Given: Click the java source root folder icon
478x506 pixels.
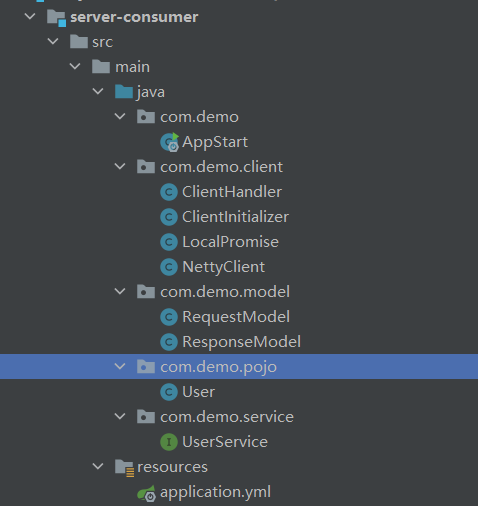Looking at the screenshot, I should (x=124, y=92).
